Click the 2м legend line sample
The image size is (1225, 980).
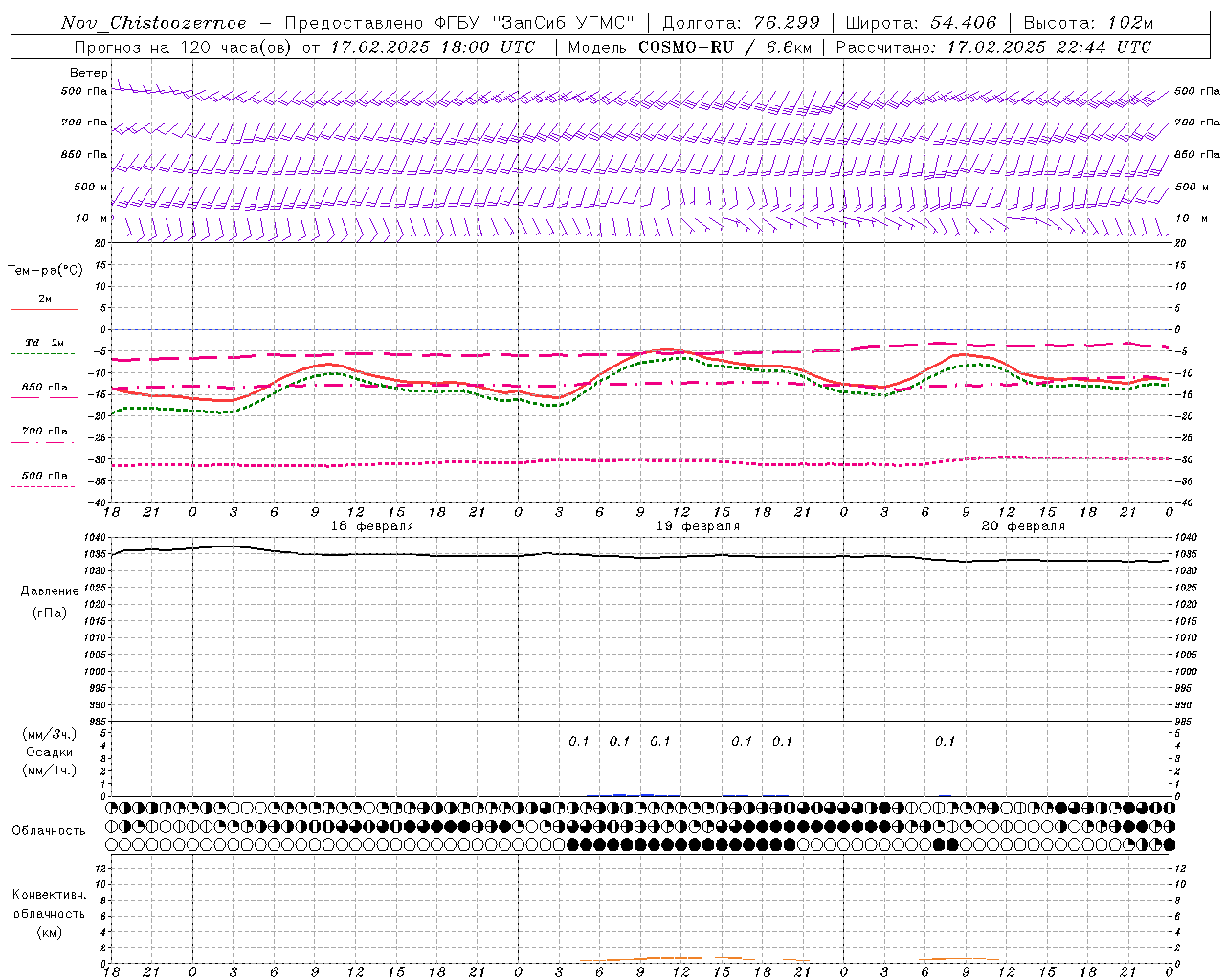pos(44,309)
